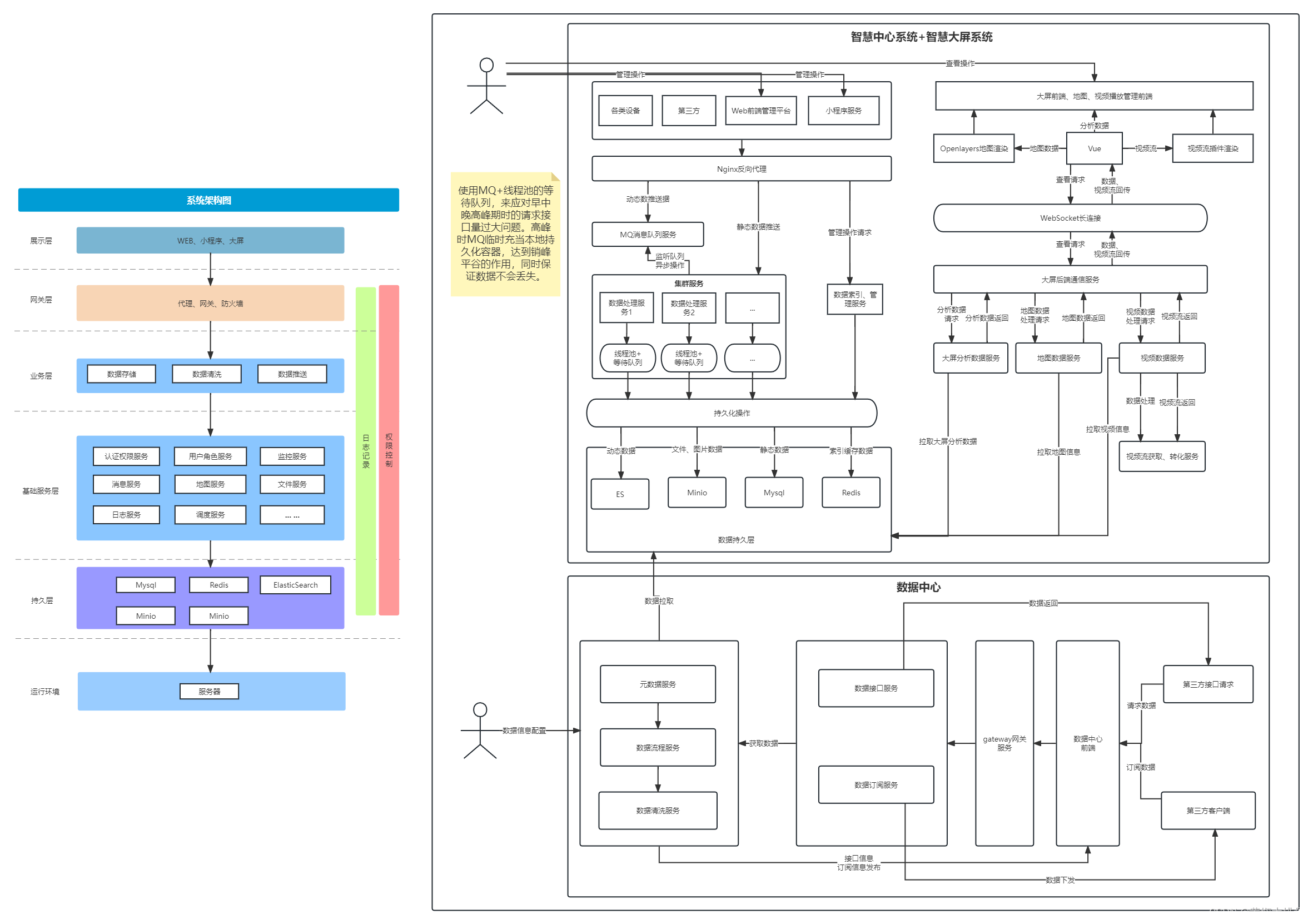Select the 视频数据服务 box
The image size is (1313, 924).
(x=1162, y=358)
